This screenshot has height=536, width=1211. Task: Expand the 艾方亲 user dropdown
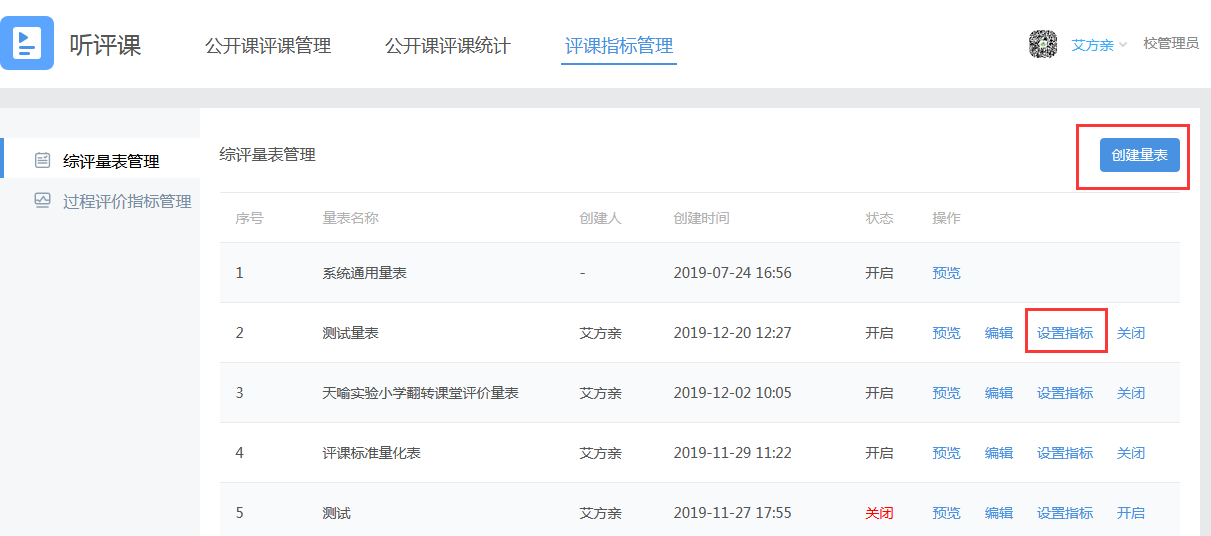(1099, 45)
